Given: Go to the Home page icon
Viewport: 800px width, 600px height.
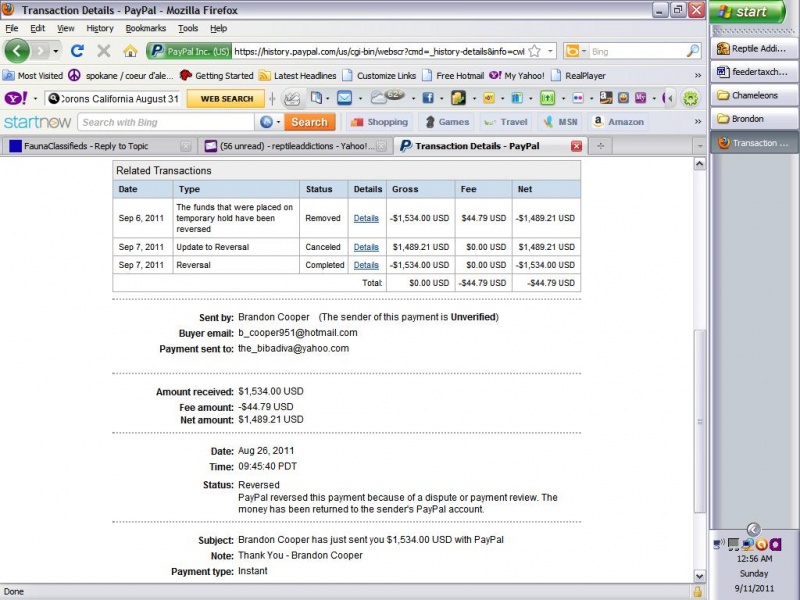Looking at the screenshot, I should (x=130, y=51).
